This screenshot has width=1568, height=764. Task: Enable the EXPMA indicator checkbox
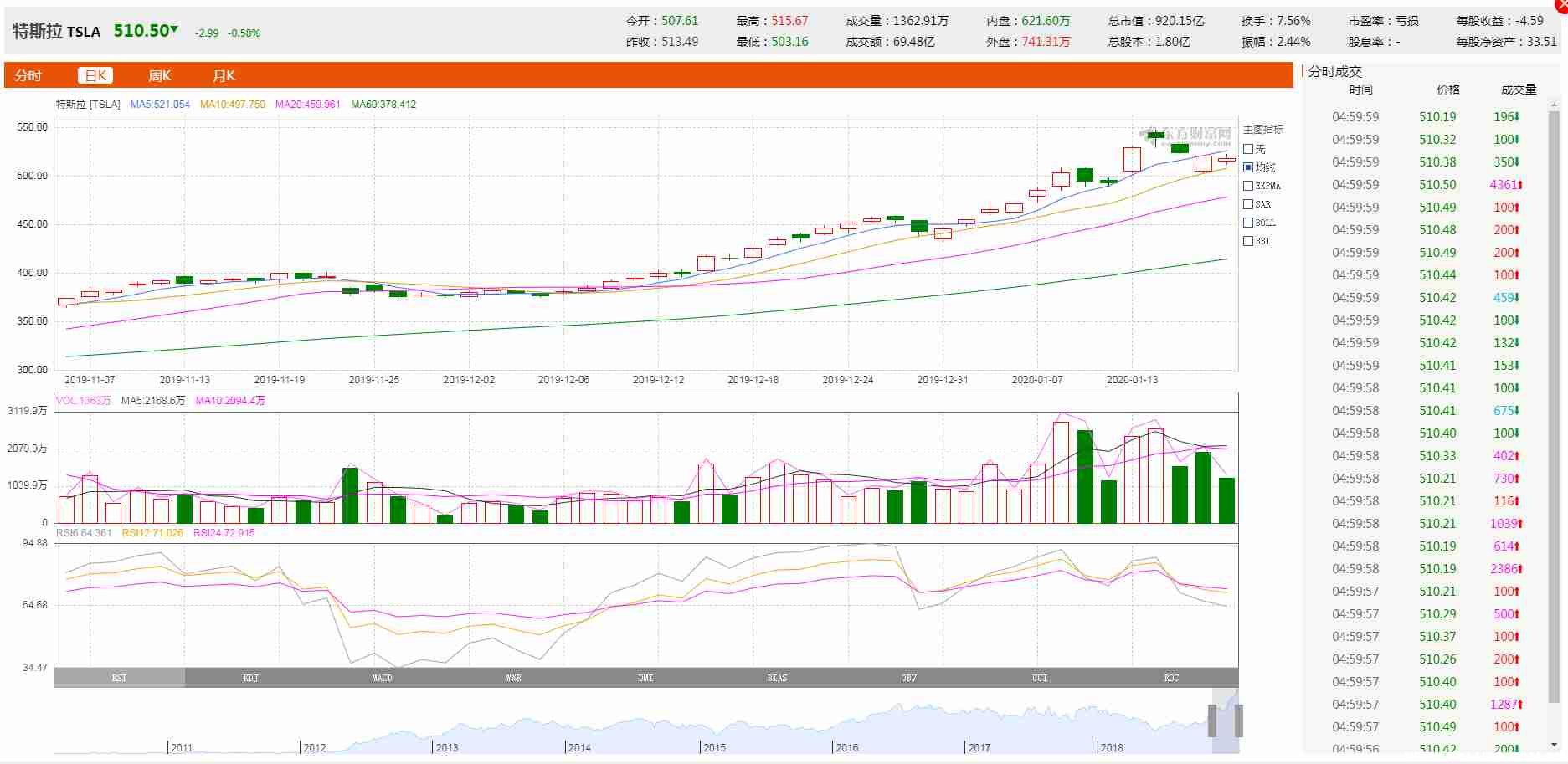click(x=1248, y=186)
